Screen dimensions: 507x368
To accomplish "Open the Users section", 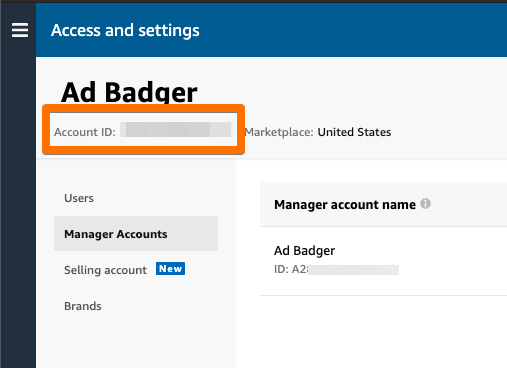I will click(79, 198).
